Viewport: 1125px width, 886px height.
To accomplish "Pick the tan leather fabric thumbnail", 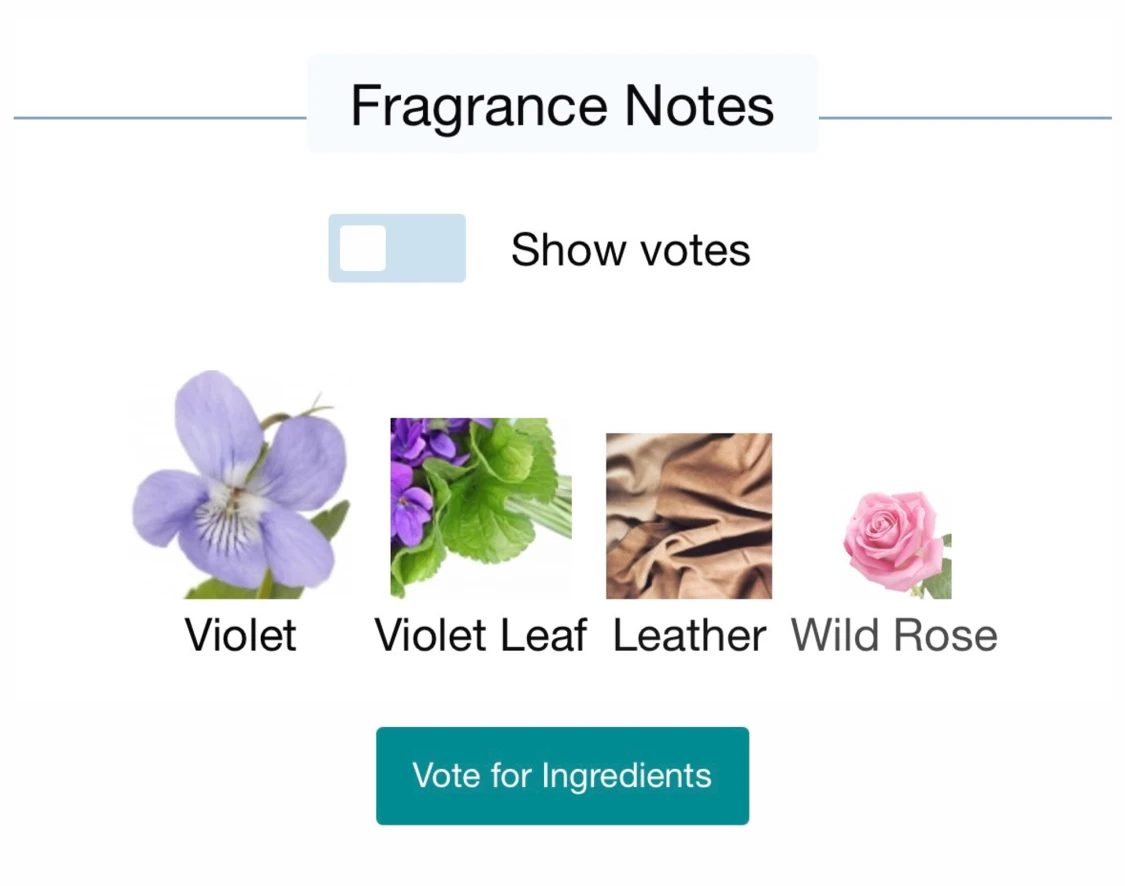I will coord(689,515).
